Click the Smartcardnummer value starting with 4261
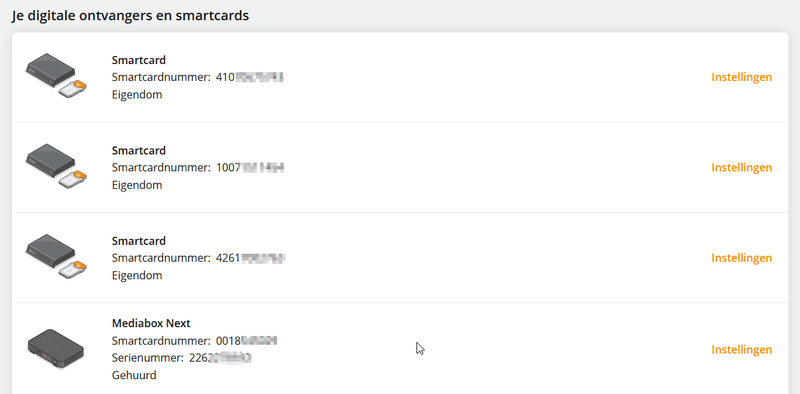 click(x=250, y=258)
